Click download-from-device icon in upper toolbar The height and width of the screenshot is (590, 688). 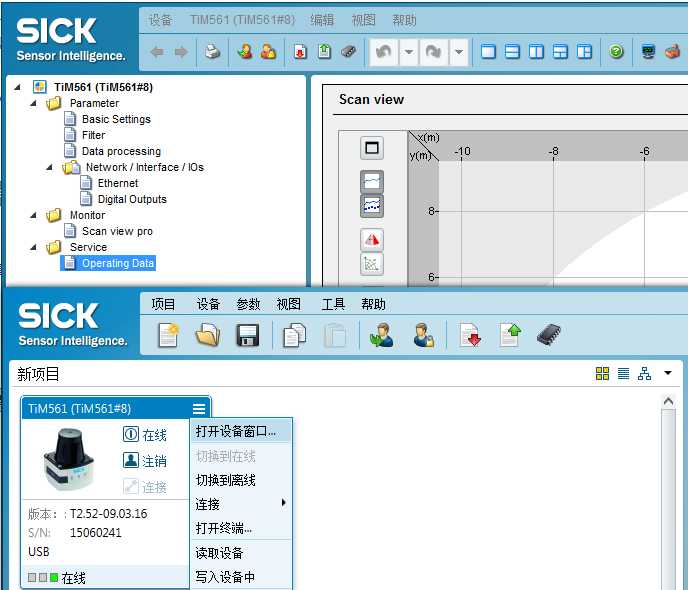[300, 52]
